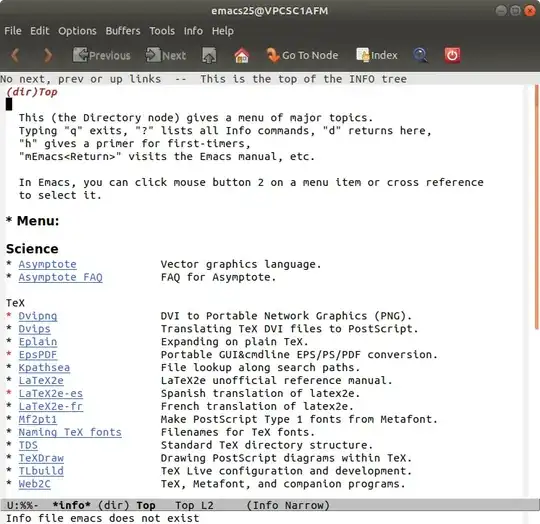
Task: Open the Eplain manual link
Action: tap(38, 342)
